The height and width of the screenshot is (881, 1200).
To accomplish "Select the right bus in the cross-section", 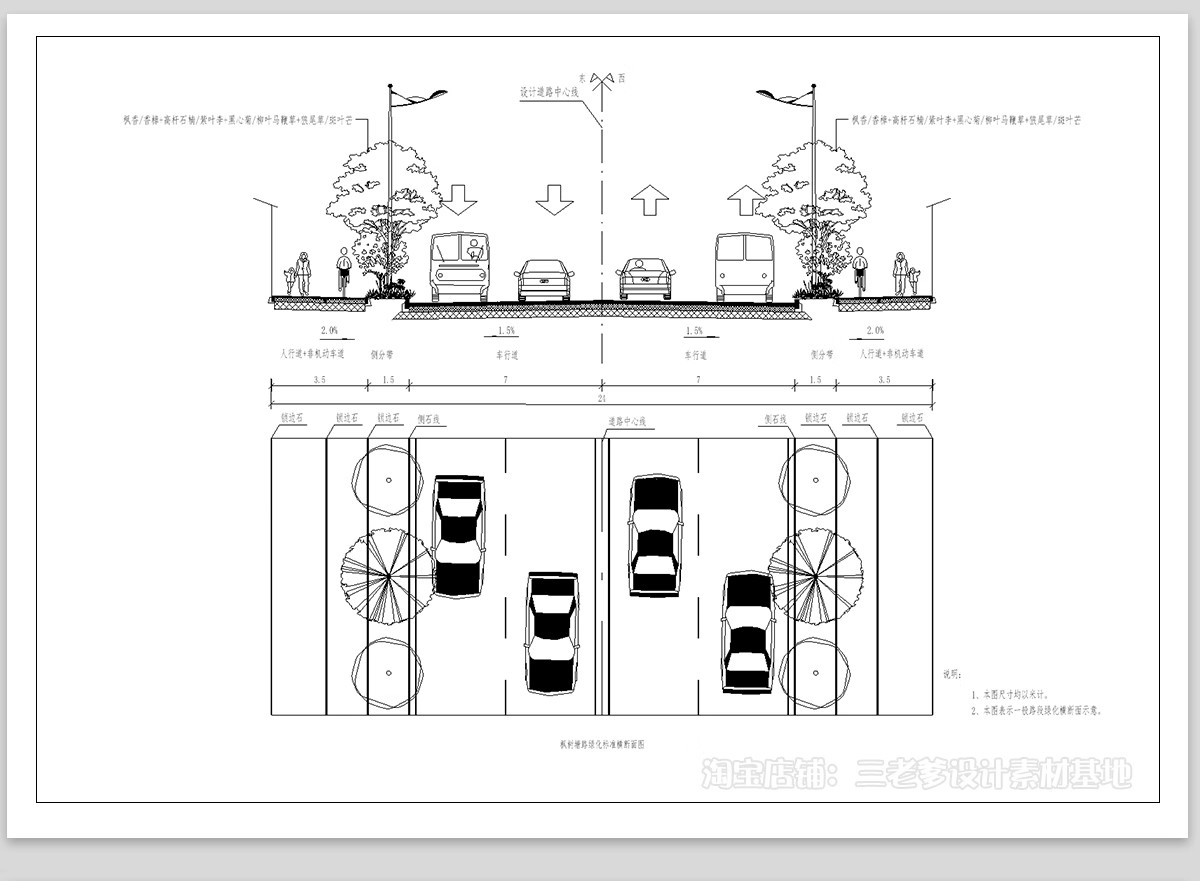I will [743, 268].
